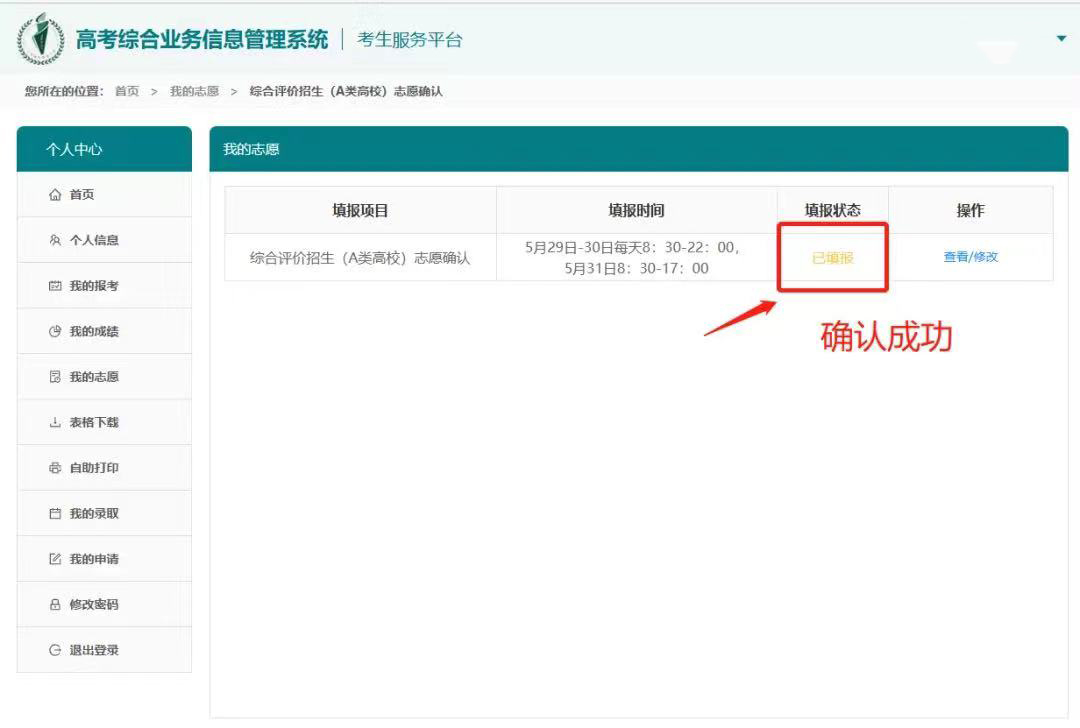The height and width of the screenshot is (728, 1080).
Task: Expand the top-right user dropdown arrow
Action: [1061, 39]
